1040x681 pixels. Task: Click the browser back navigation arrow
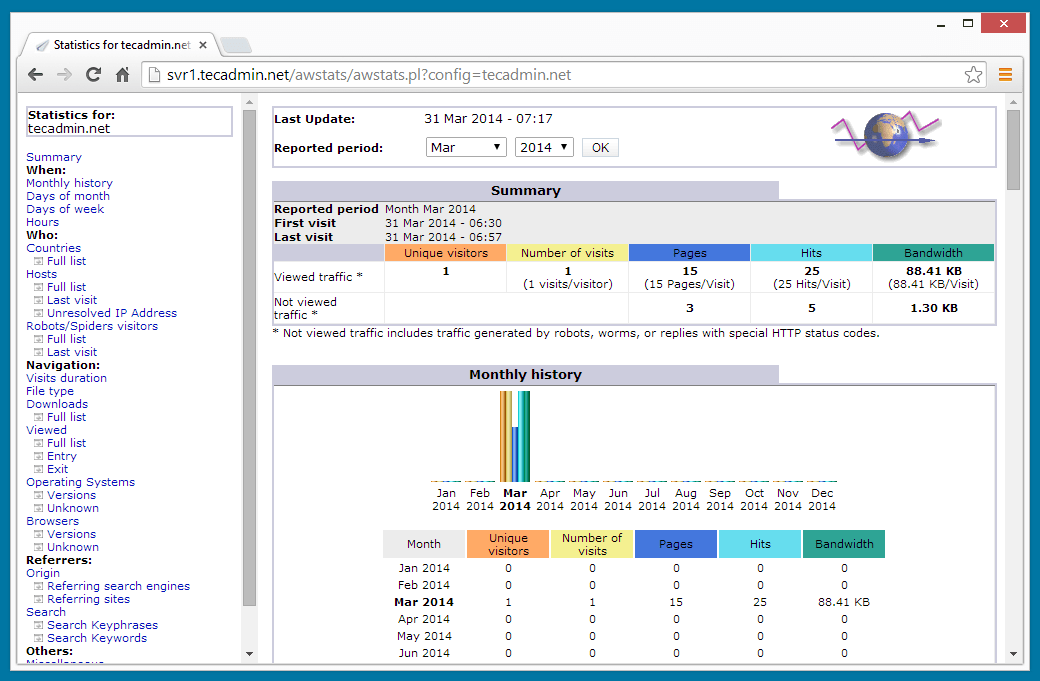click(x=34, y=74)
